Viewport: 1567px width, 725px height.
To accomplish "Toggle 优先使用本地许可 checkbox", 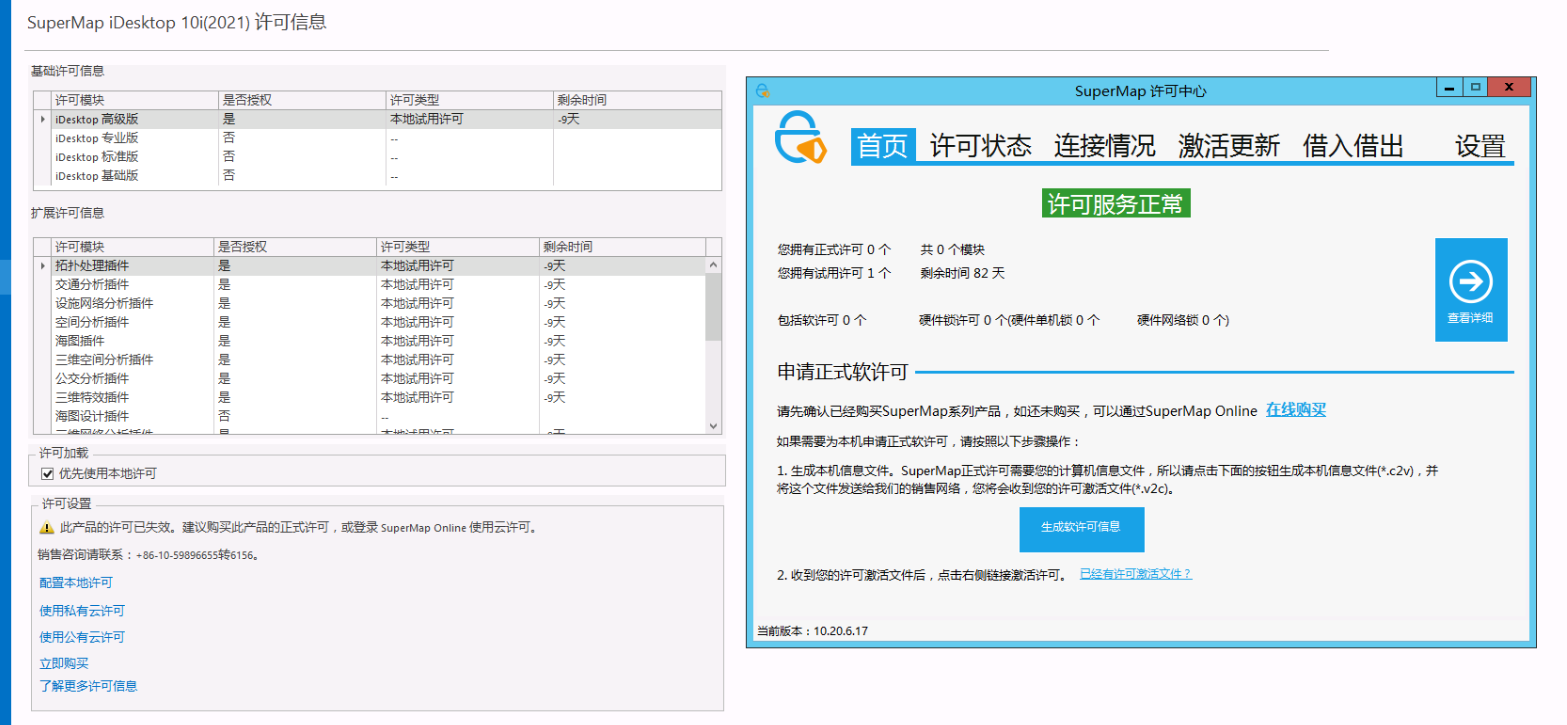I will (46, 474).
